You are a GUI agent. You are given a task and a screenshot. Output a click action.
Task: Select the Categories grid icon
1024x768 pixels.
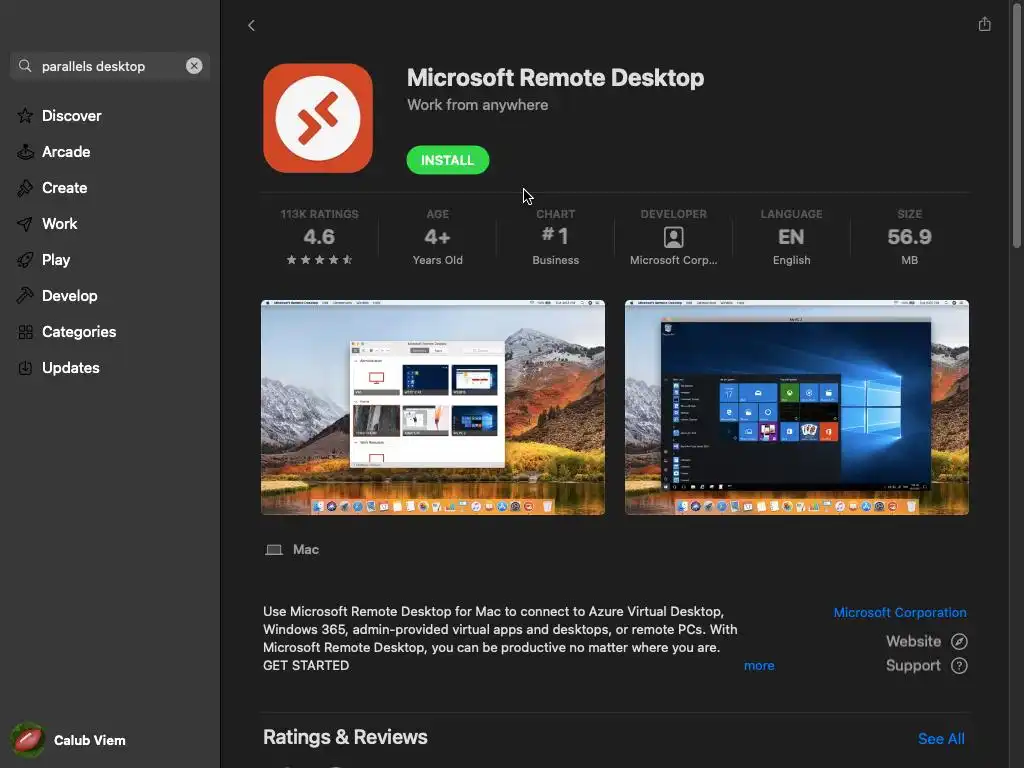[25, 332]
